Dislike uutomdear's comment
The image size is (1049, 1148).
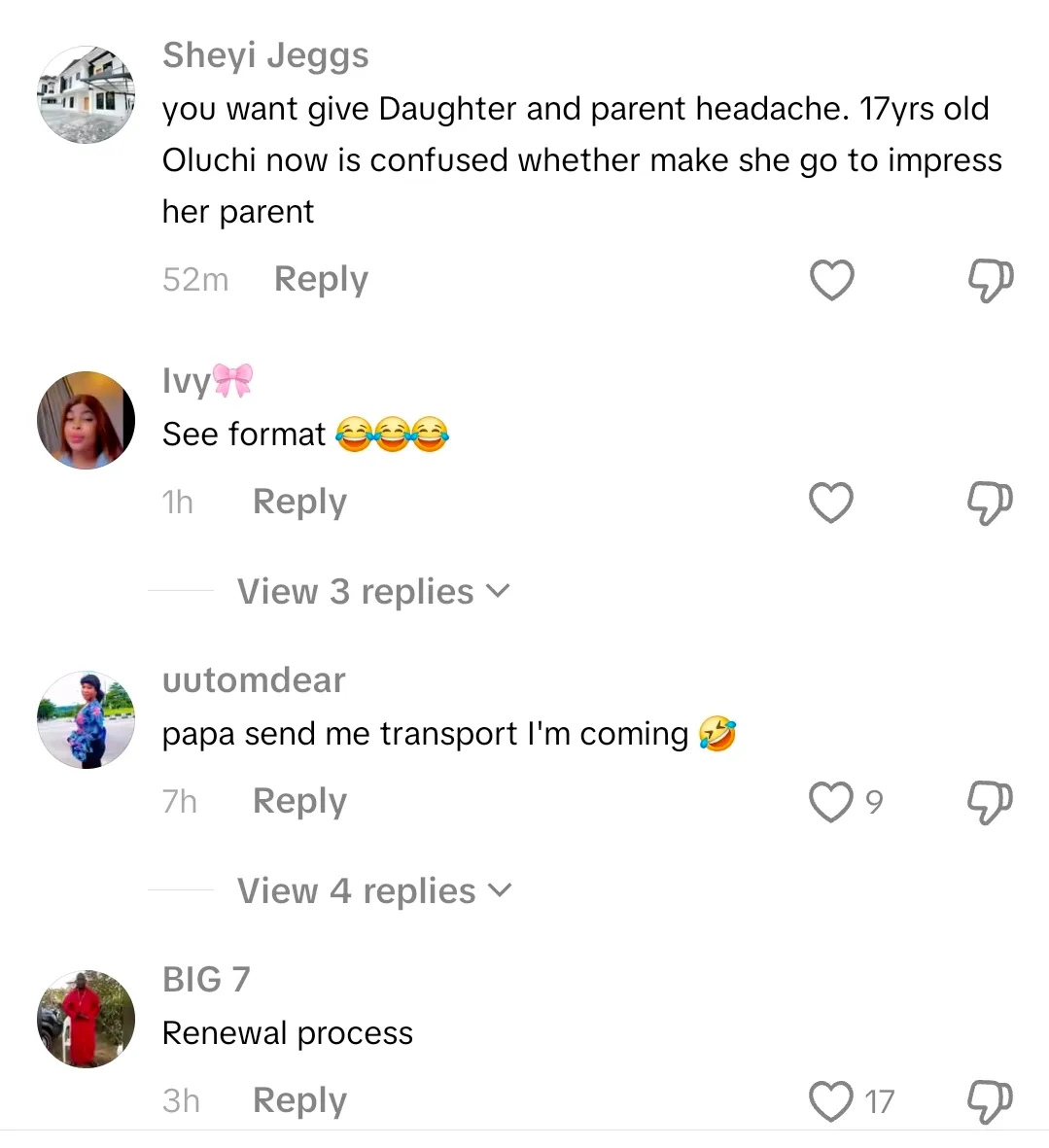click(990, 803)
